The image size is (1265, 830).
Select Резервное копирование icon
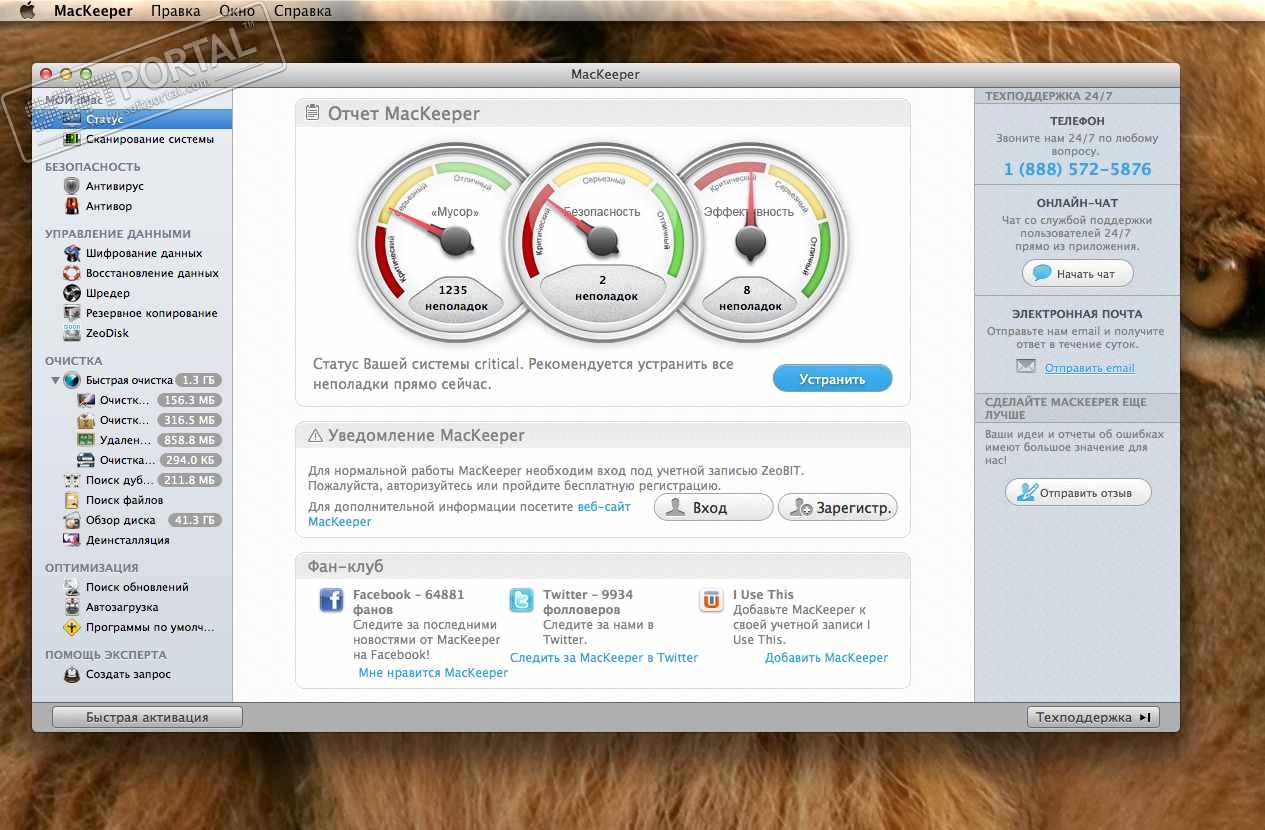click(x=71, y=313)
